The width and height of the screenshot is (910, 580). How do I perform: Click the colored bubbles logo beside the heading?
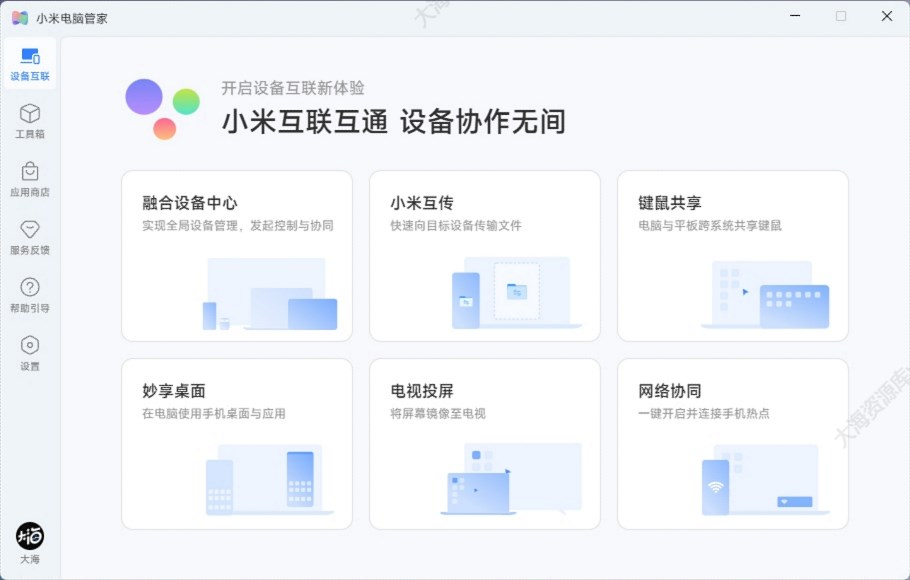[x=162, y=109]
